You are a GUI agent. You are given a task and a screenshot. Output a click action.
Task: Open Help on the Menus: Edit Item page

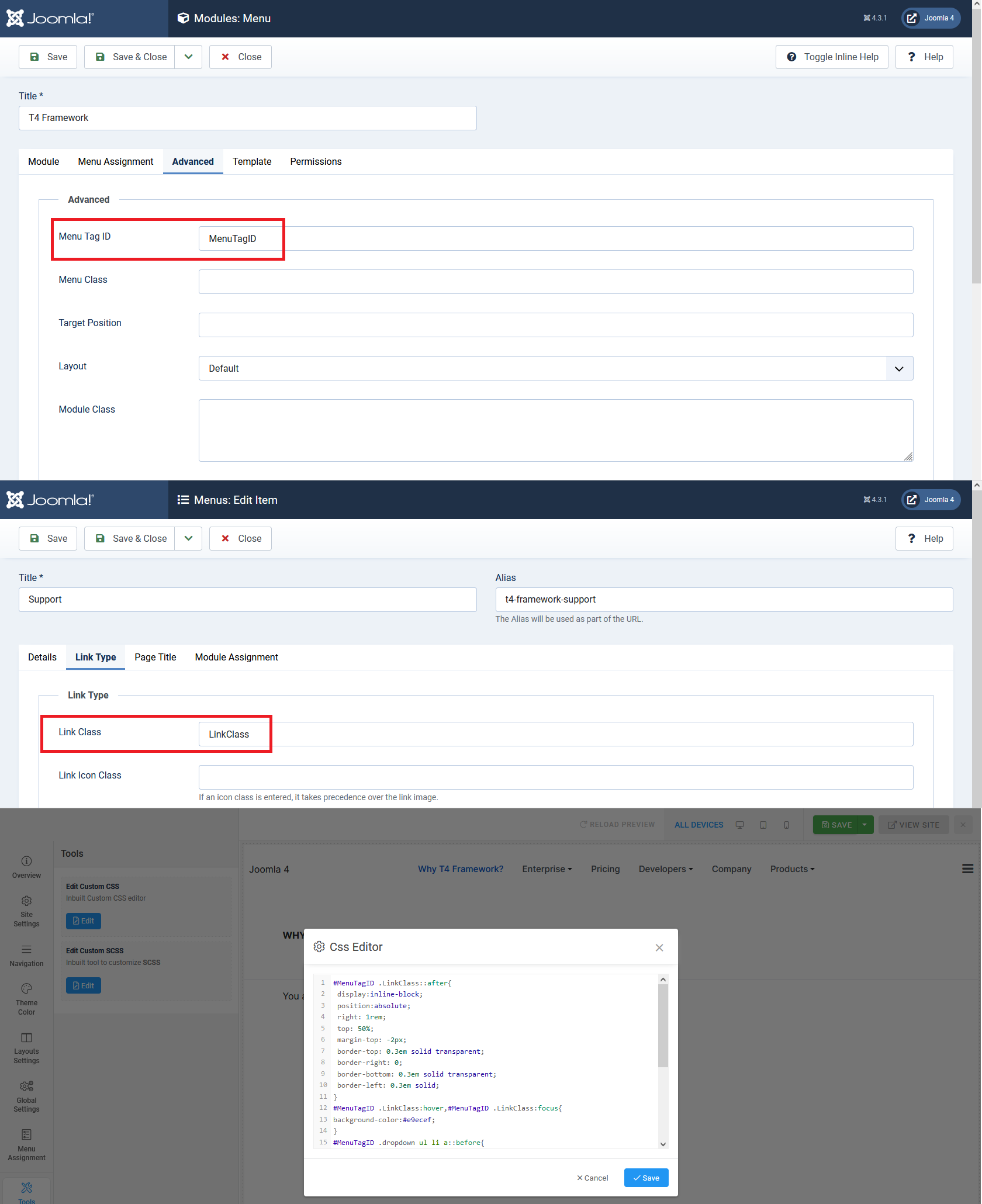[x=924, y=538]
